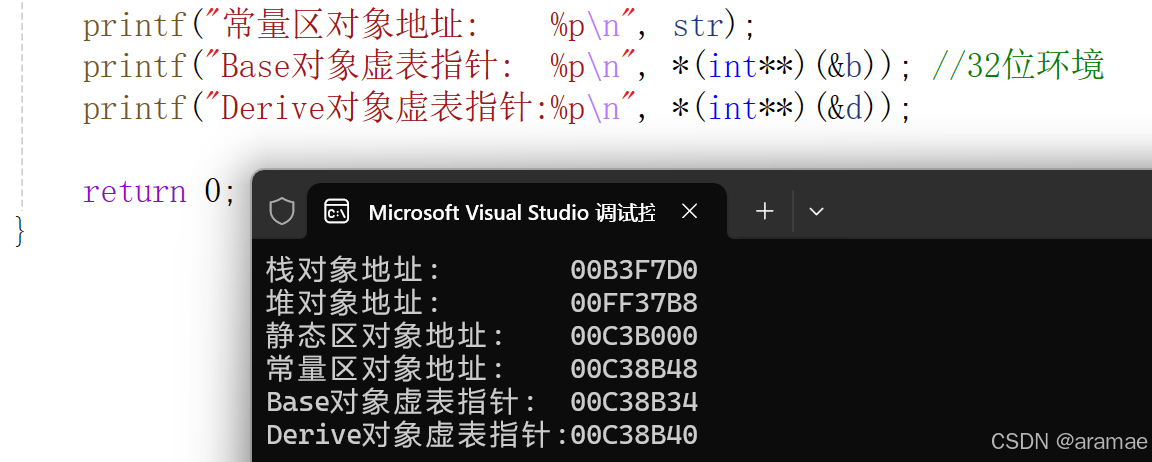Image resolution: width=1152 pixels, height=462 pixels.
Task: Close the Microsoft Visual Studio debug console tab
Action: pyautogui.click(x=689, y=212)
